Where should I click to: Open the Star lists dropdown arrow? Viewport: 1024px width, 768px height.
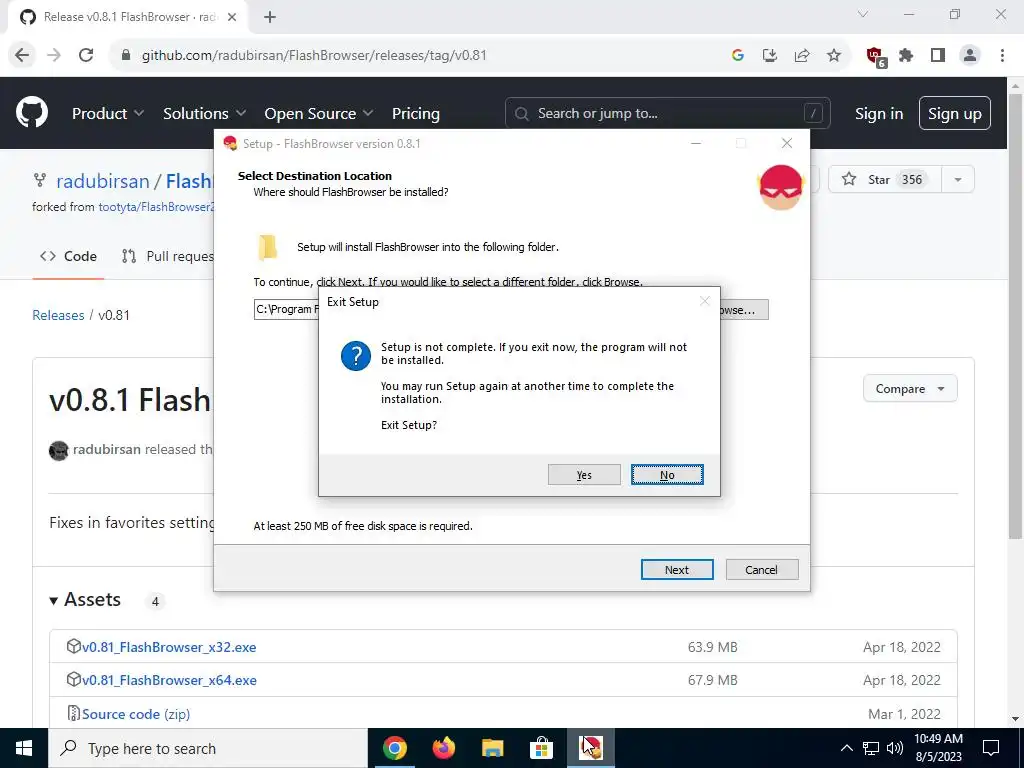957,179
